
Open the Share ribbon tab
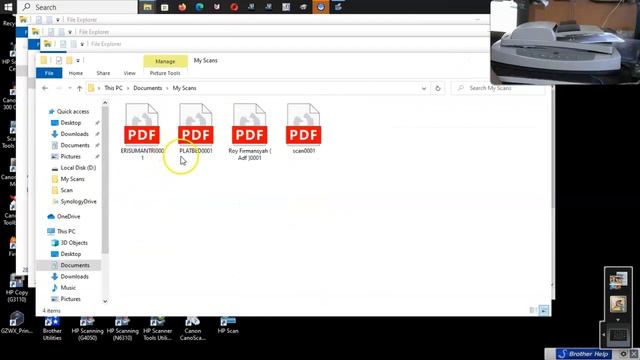[x=103, y=73]
